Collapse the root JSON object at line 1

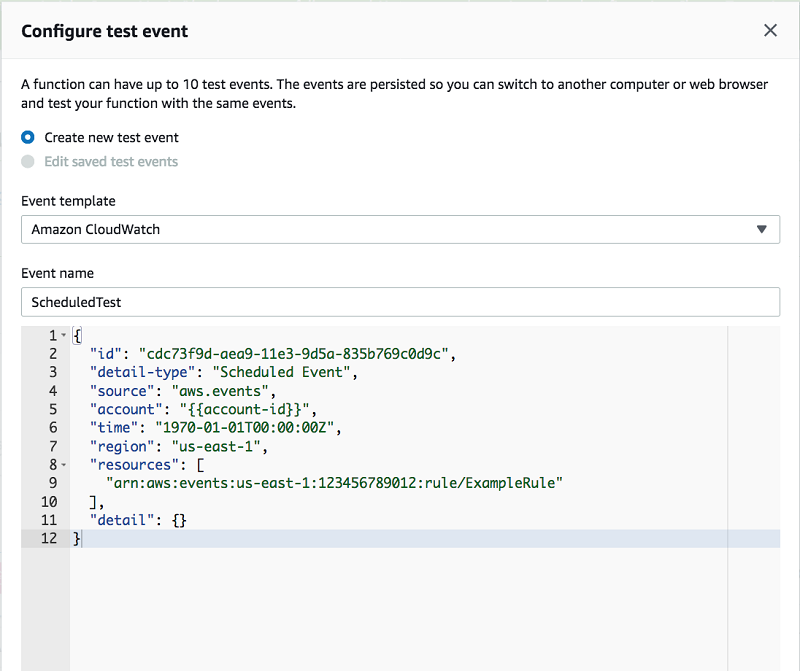tap(64, 335)
